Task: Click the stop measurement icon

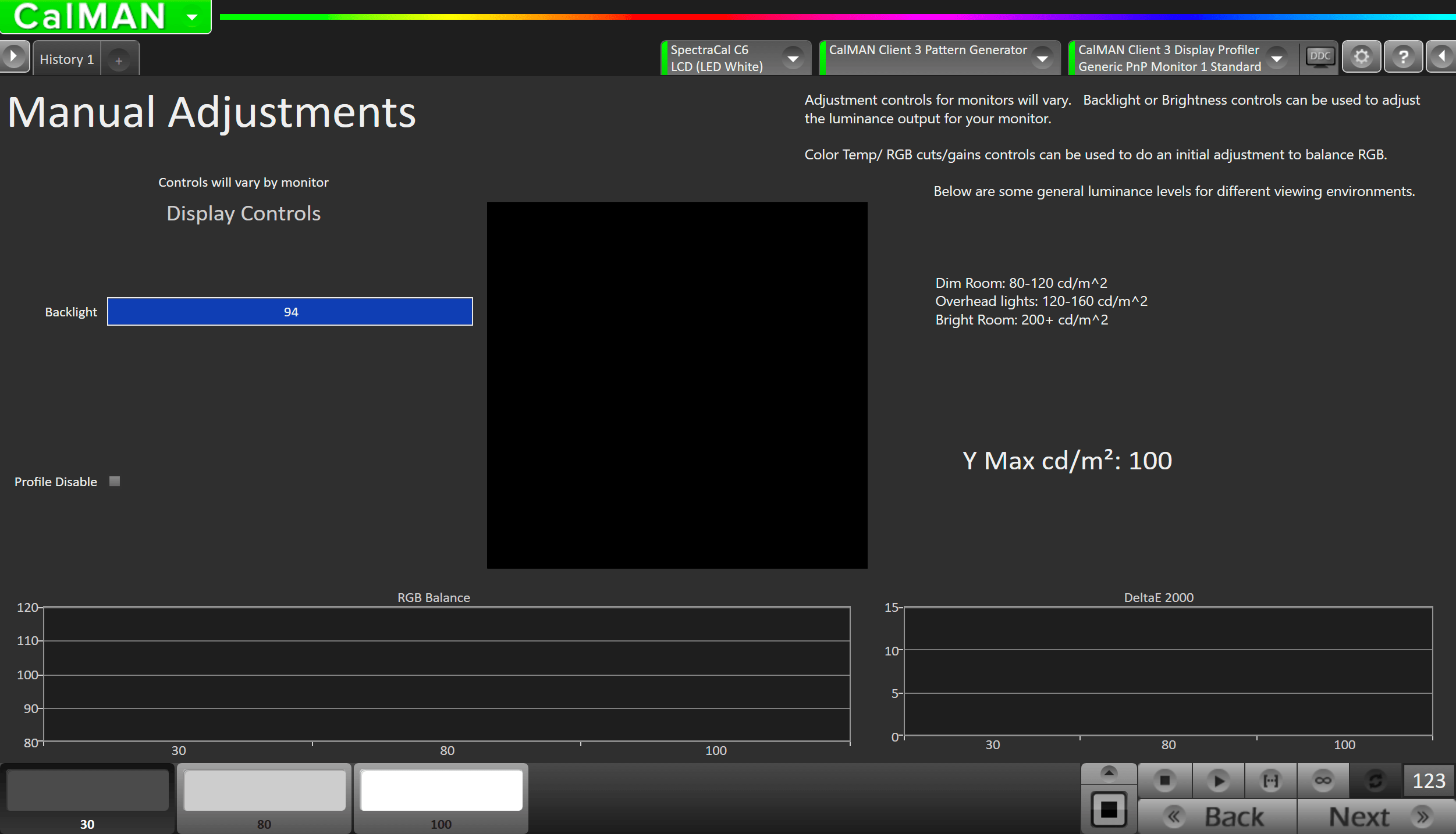Action: click(1164, 780)
